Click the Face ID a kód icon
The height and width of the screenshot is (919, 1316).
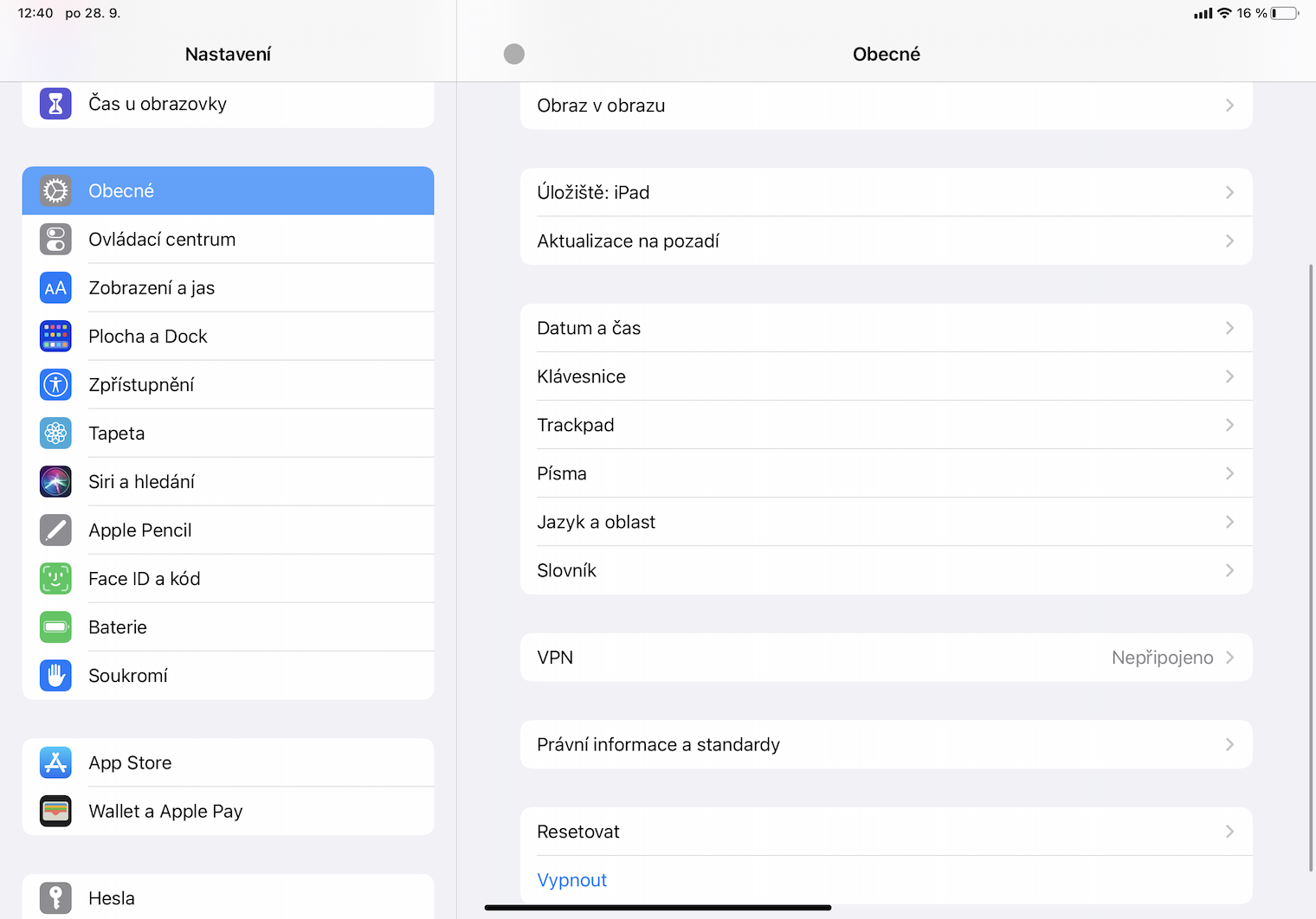(55, 579)
